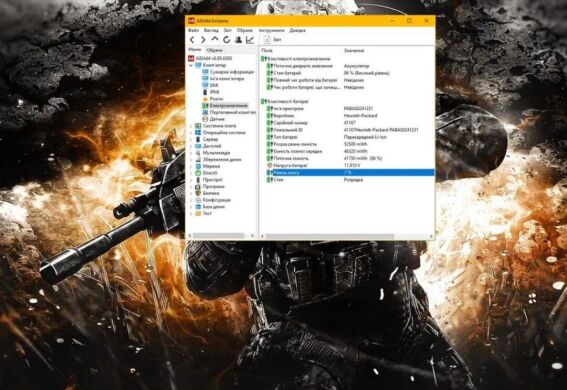
Task: Go up one level with the up arrow icon
Action: [215, 39]
